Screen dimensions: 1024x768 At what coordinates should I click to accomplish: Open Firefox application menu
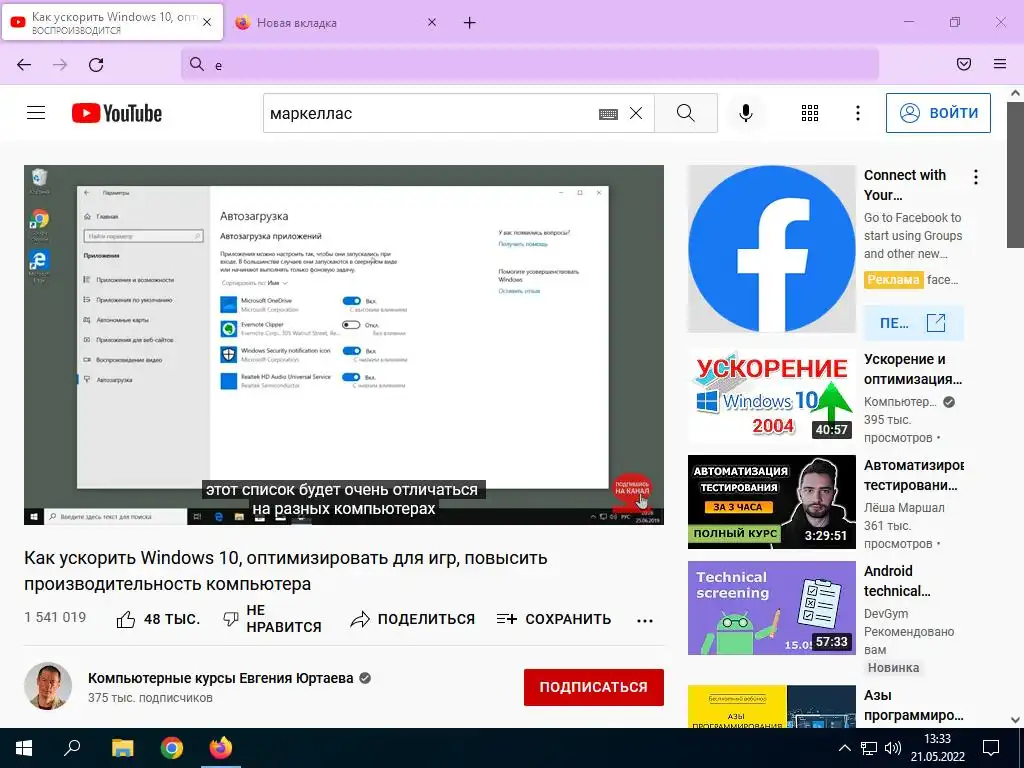point(1000,64)
